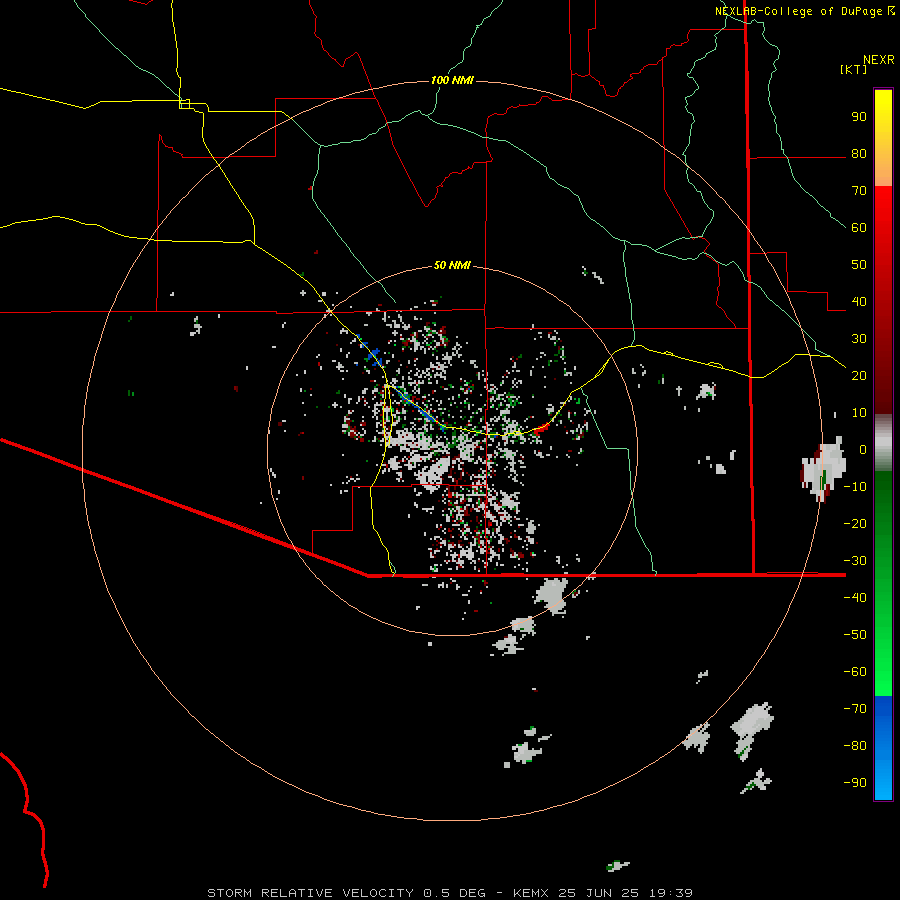The image size is (900, 900).
Task: Click the 60 value on the velocity scale
Action: [x=859, y=228]
